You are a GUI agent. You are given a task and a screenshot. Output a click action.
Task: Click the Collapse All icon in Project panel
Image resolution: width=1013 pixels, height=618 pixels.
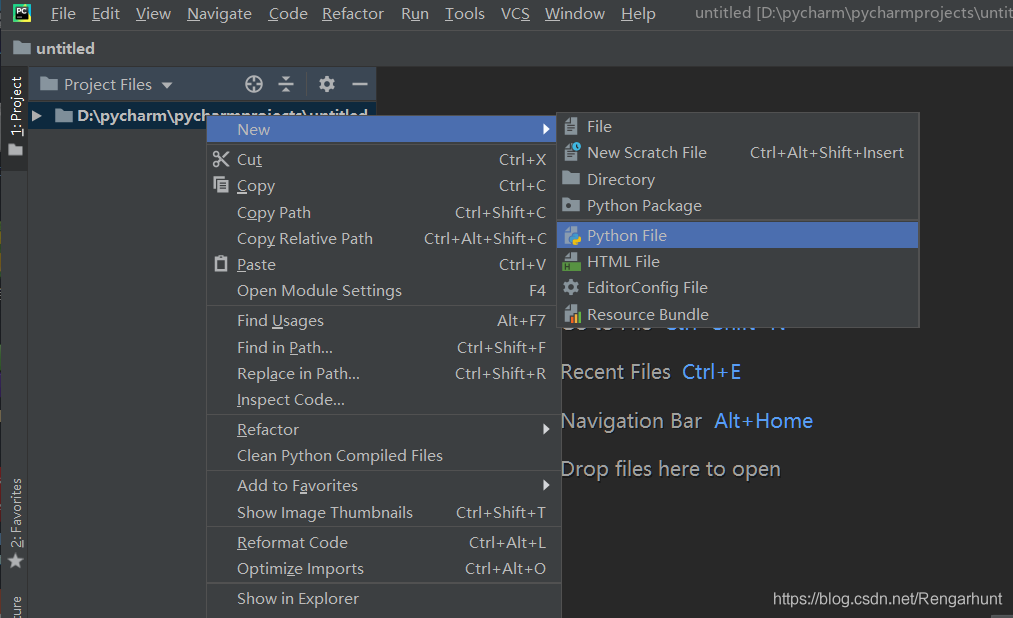pos(286,84)
